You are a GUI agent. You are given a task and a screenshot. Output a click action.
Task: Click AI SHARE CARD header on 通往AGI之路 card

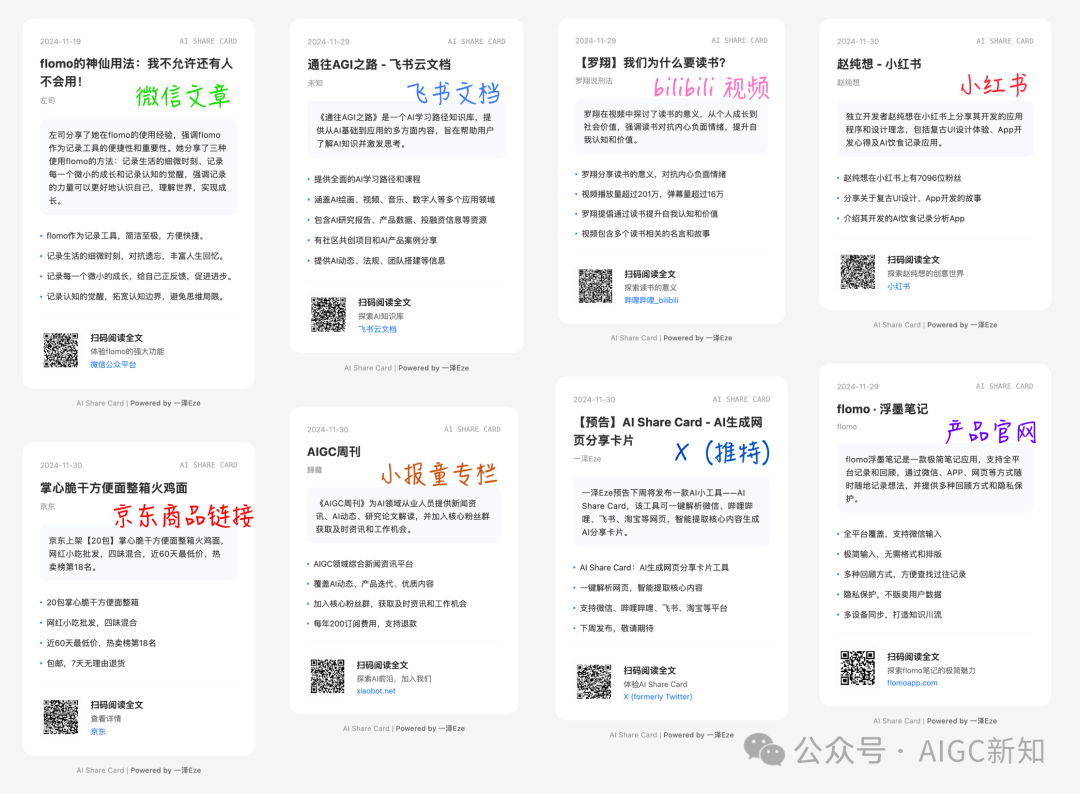point(477,42)
